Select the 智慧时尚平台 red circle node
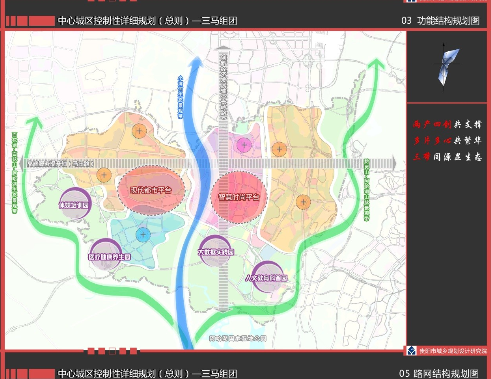The width and height of the screenshot is (491, 379). (239, 197)
